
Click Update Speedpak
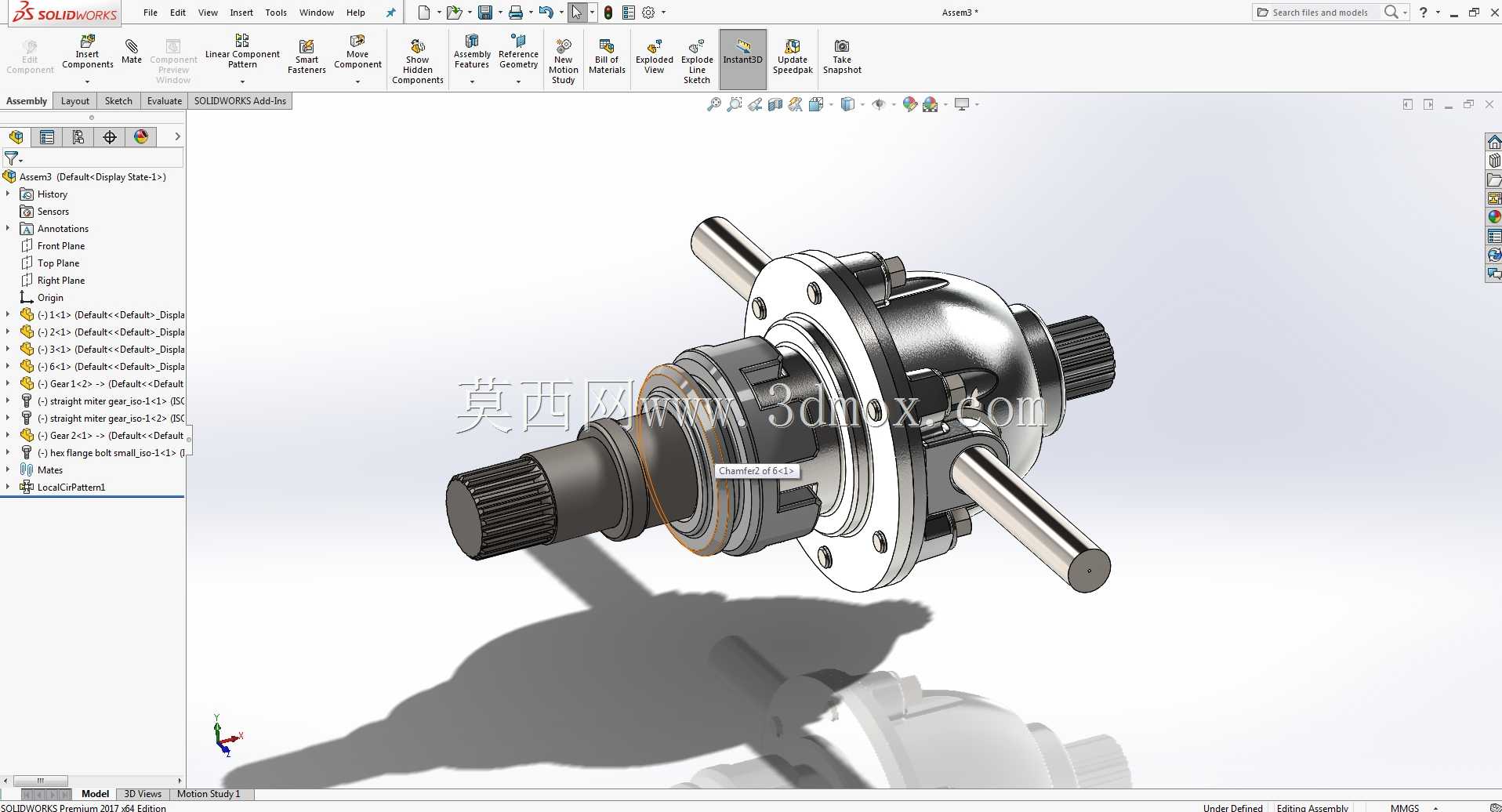pyautogui.click(x=793, y=56)
